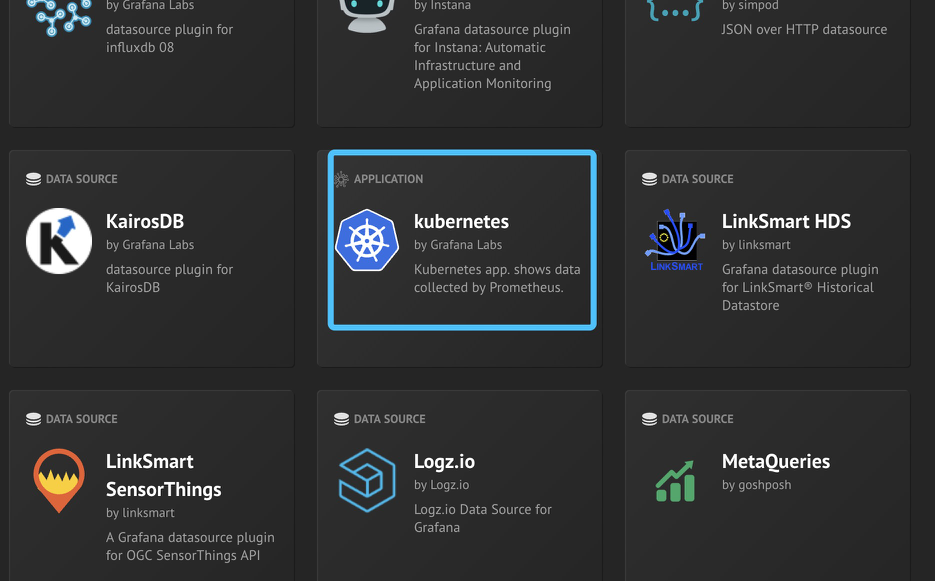The image size is (935, 581).
Task: Open the LinkSmart HDS plugin title
Action: (x=787, y=221)
